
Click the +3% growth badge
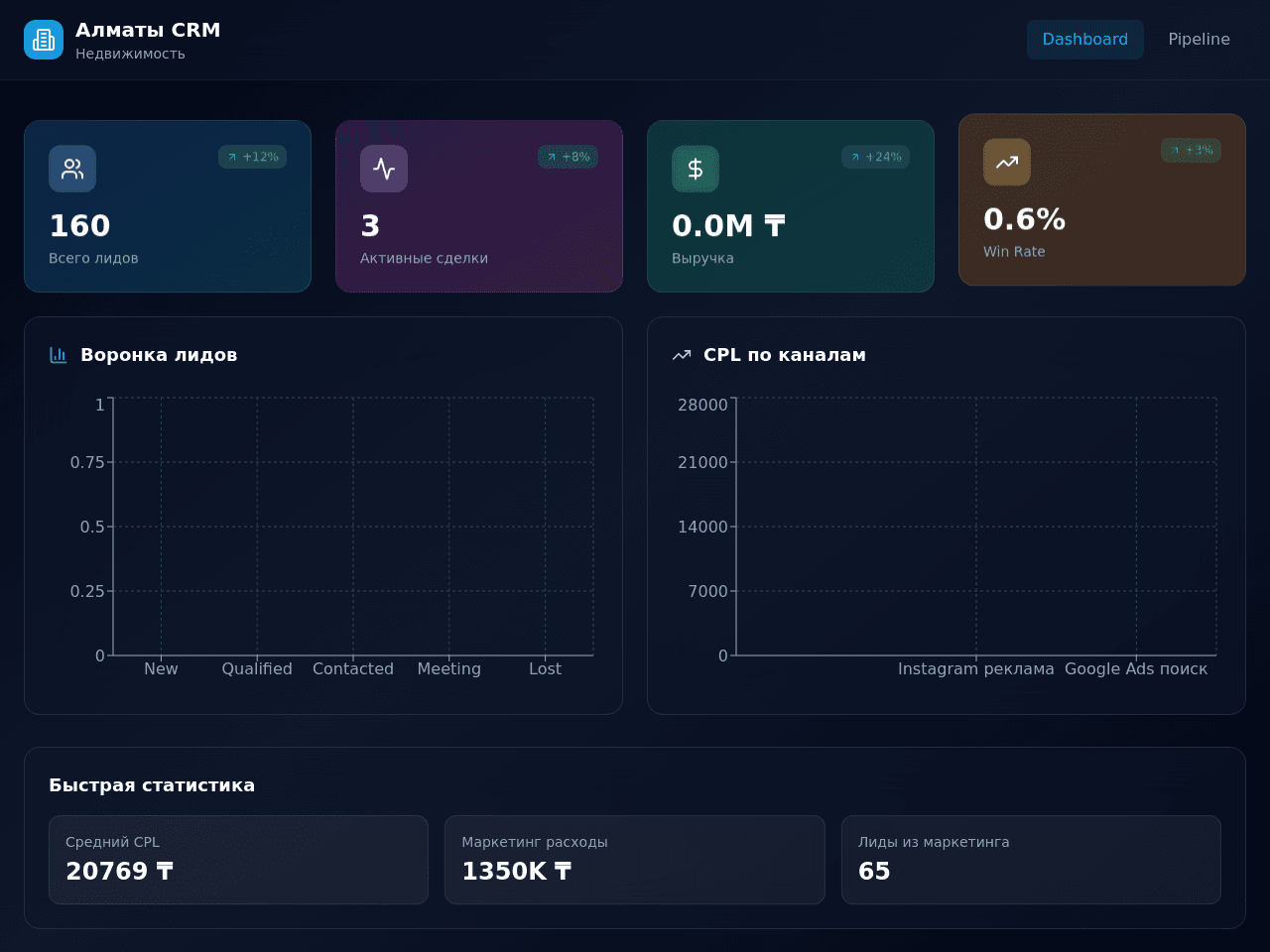coord(1191,151)
